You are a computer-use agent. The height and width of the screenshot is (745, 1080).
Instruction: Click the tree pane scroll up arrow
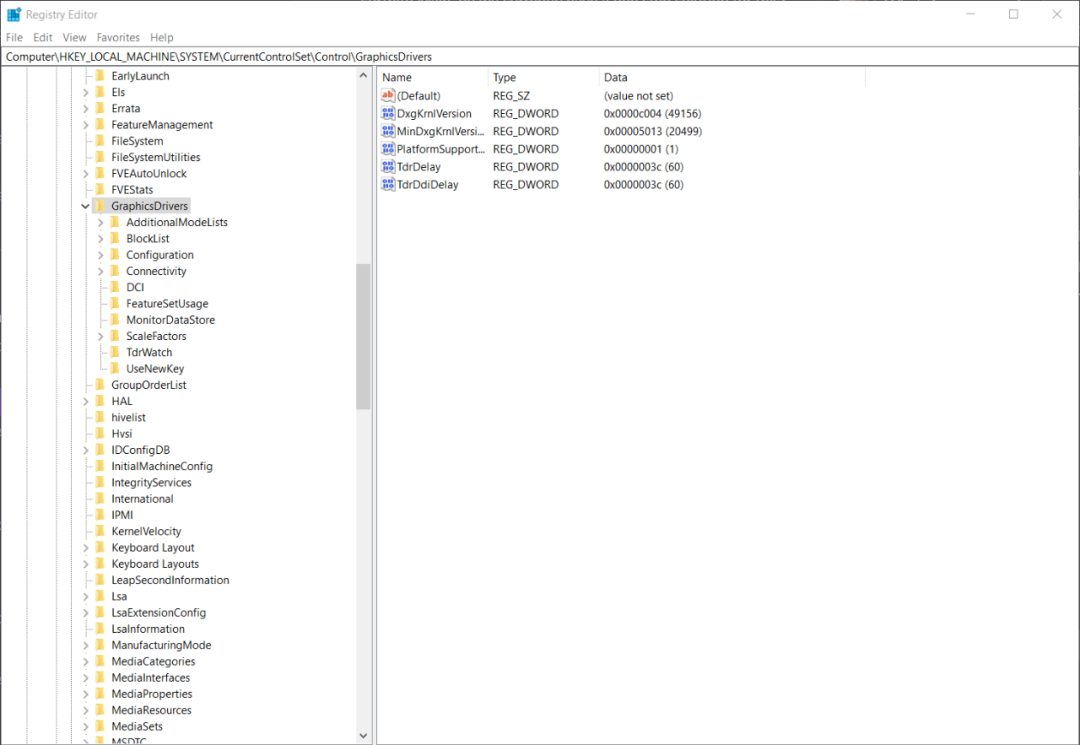pos(363,75)
